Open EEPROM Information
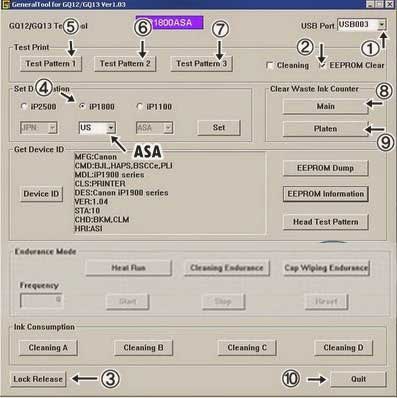397x398 pixels. click(x=325, y=194)
